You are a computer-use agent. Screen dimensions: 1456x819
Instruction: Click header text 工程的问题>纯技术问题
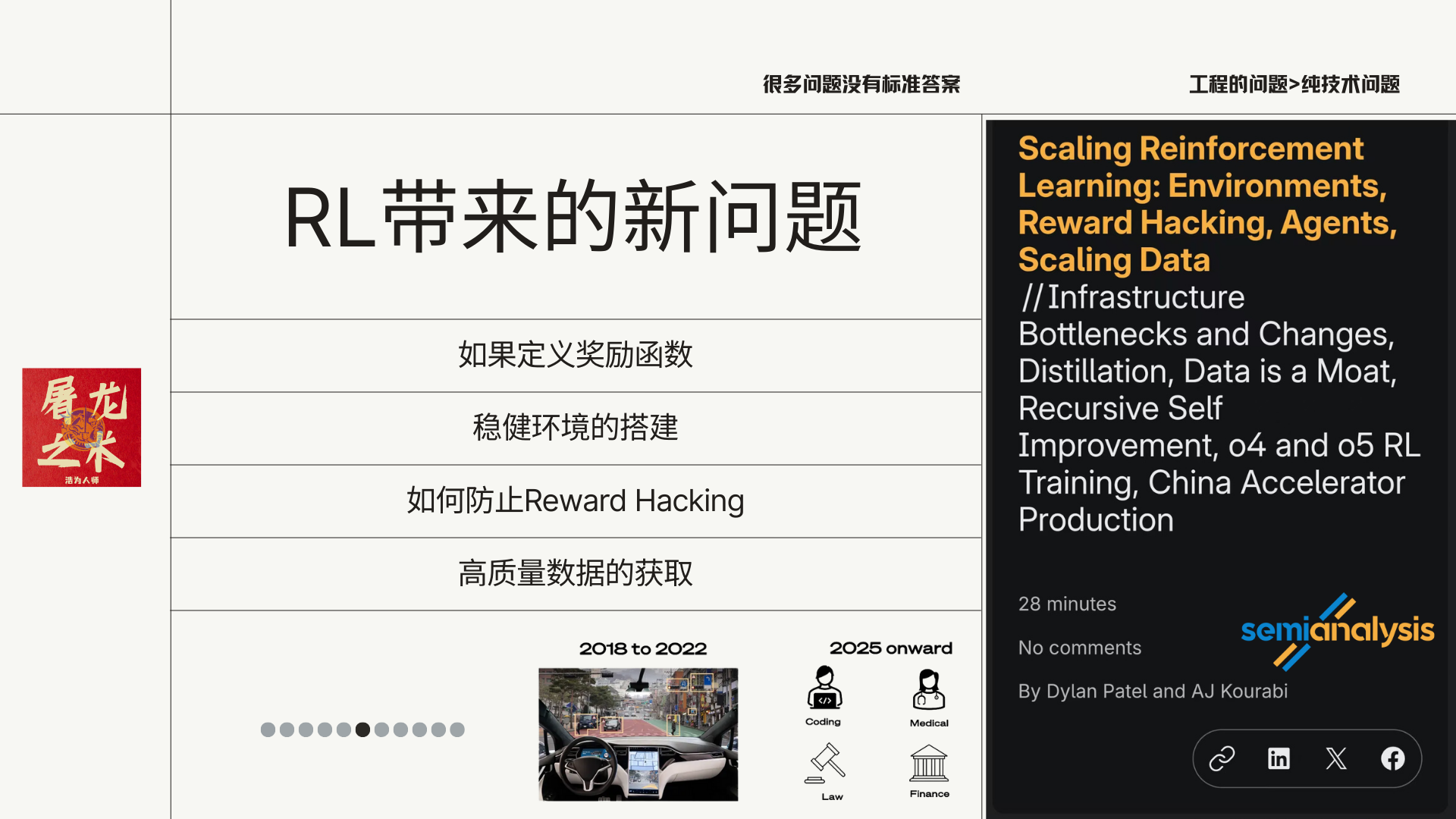1294,83
